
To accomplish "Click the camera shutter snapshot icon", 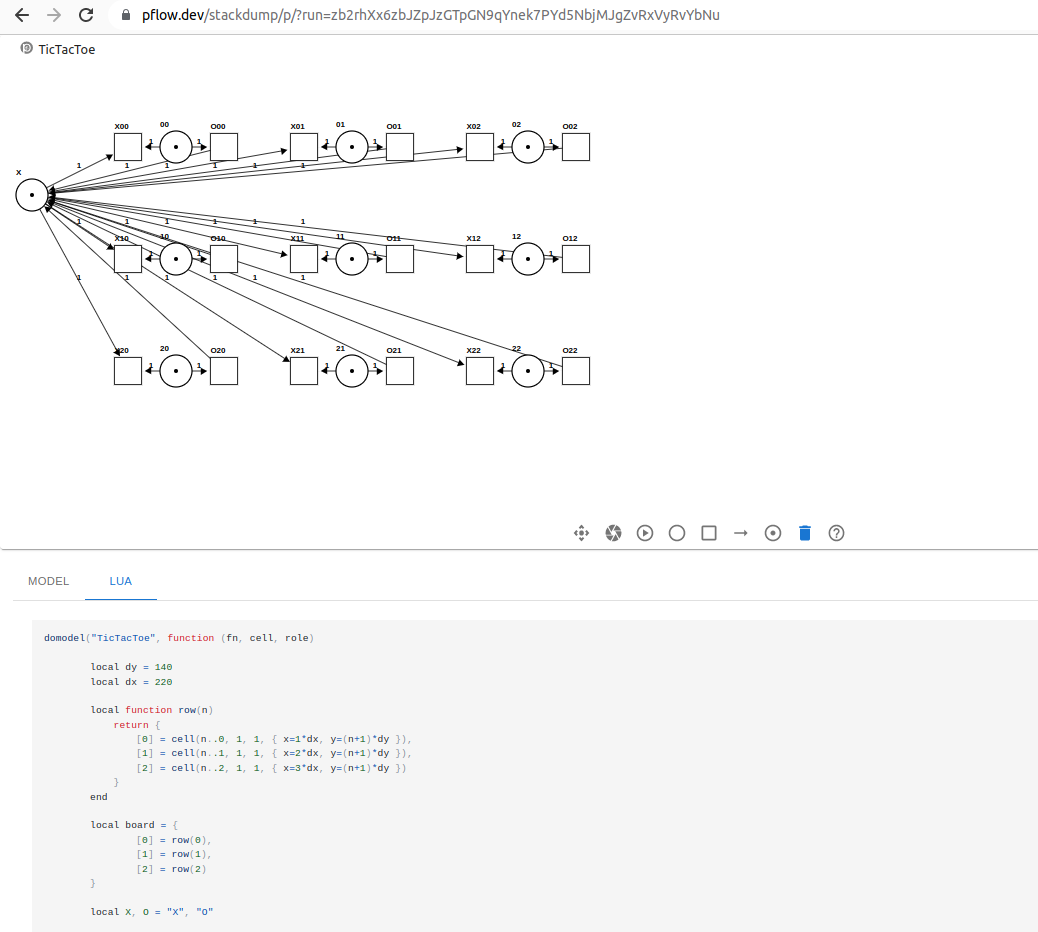I will coord(614,533).
